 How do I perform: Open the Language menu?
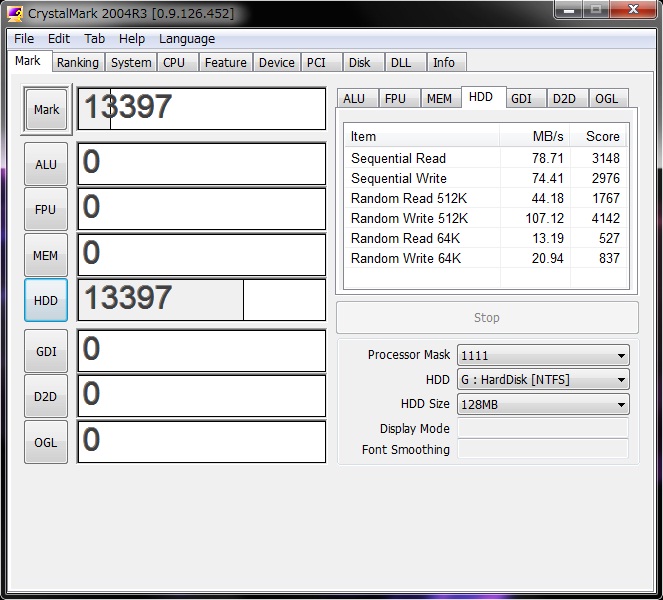click(x=187, y=39)
